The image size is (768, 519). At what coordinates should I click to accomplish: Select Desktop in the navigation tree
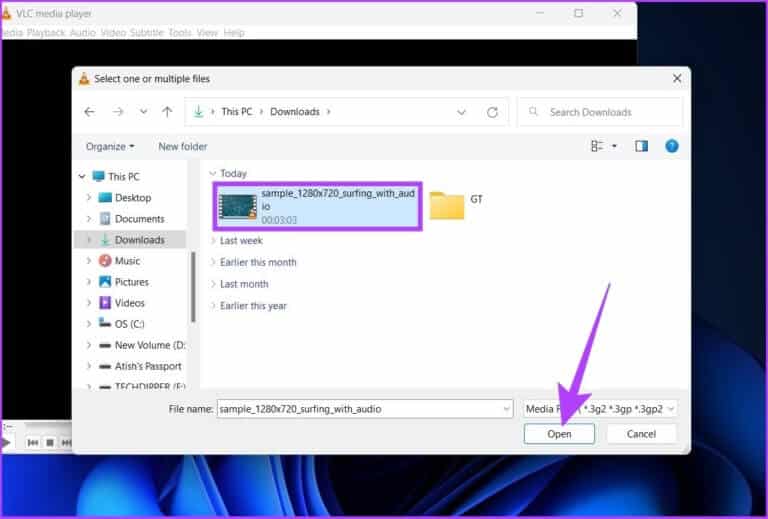(x=132, y=198)
